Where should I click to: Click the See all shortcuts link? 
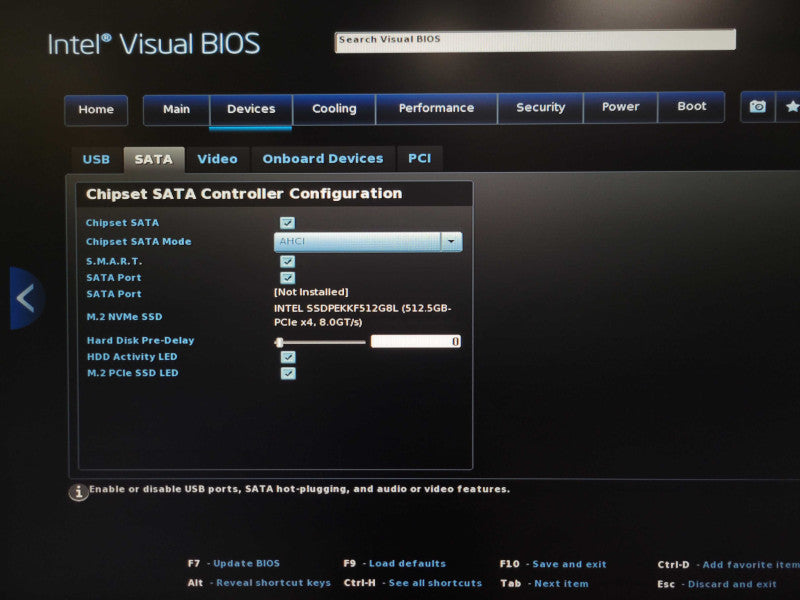435,583
